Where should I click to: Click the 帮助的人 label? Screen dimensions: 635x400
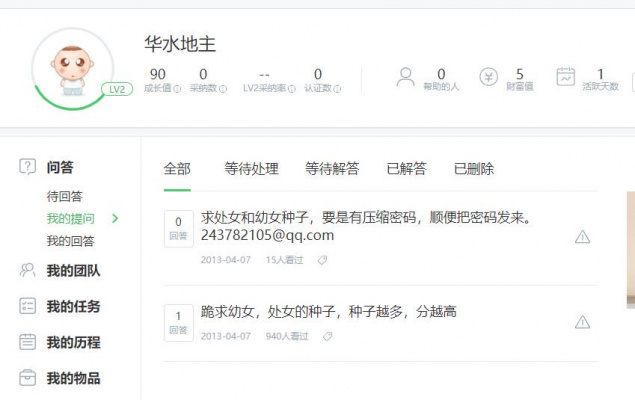(x=441, y=86)
